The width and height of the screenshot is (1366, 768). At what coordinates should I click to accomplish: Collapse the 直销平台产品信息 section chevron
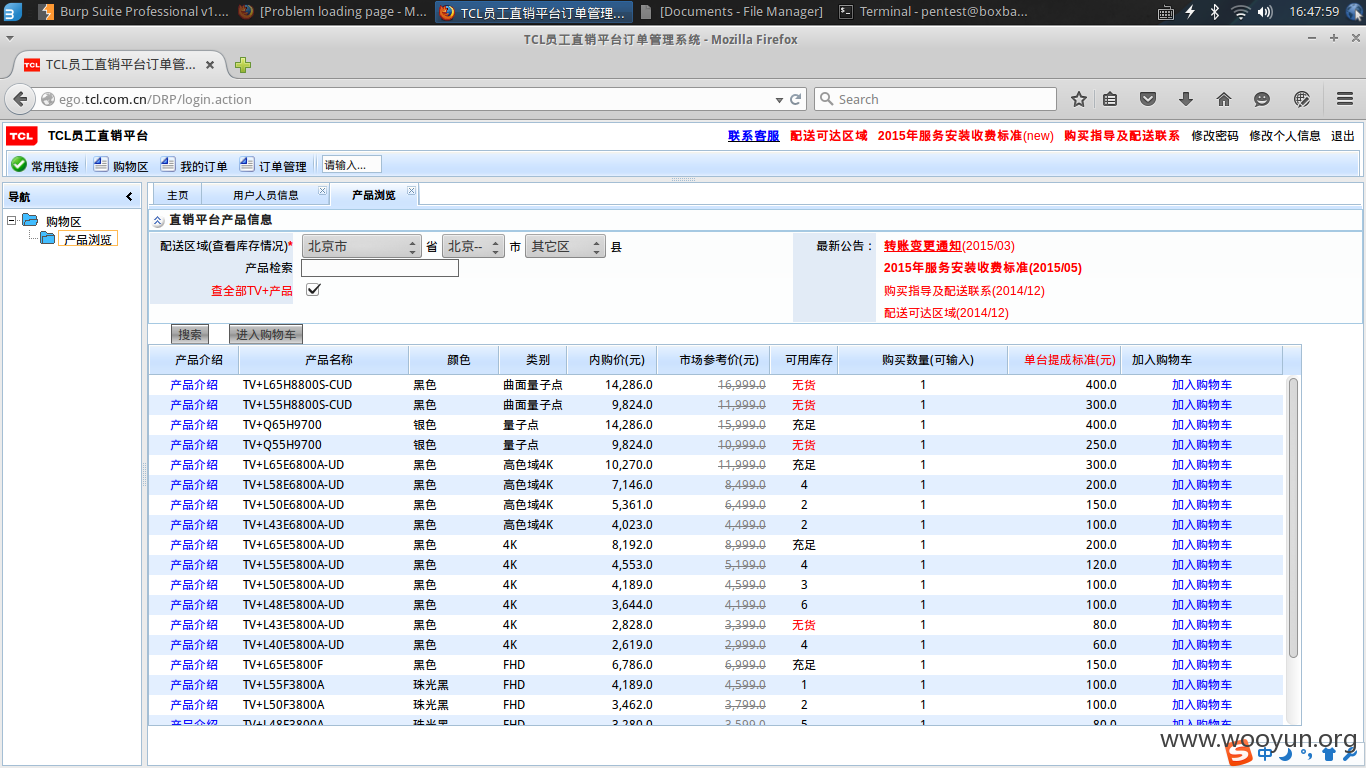point(158,220)
